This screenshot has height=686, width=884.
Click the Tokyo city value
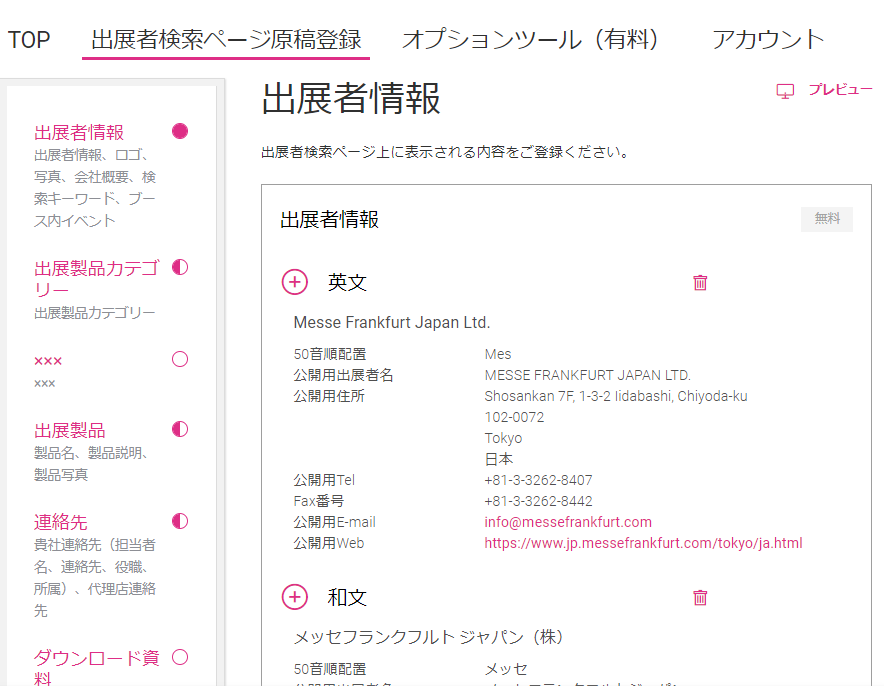pyautogui.click(x=503, y=438)
